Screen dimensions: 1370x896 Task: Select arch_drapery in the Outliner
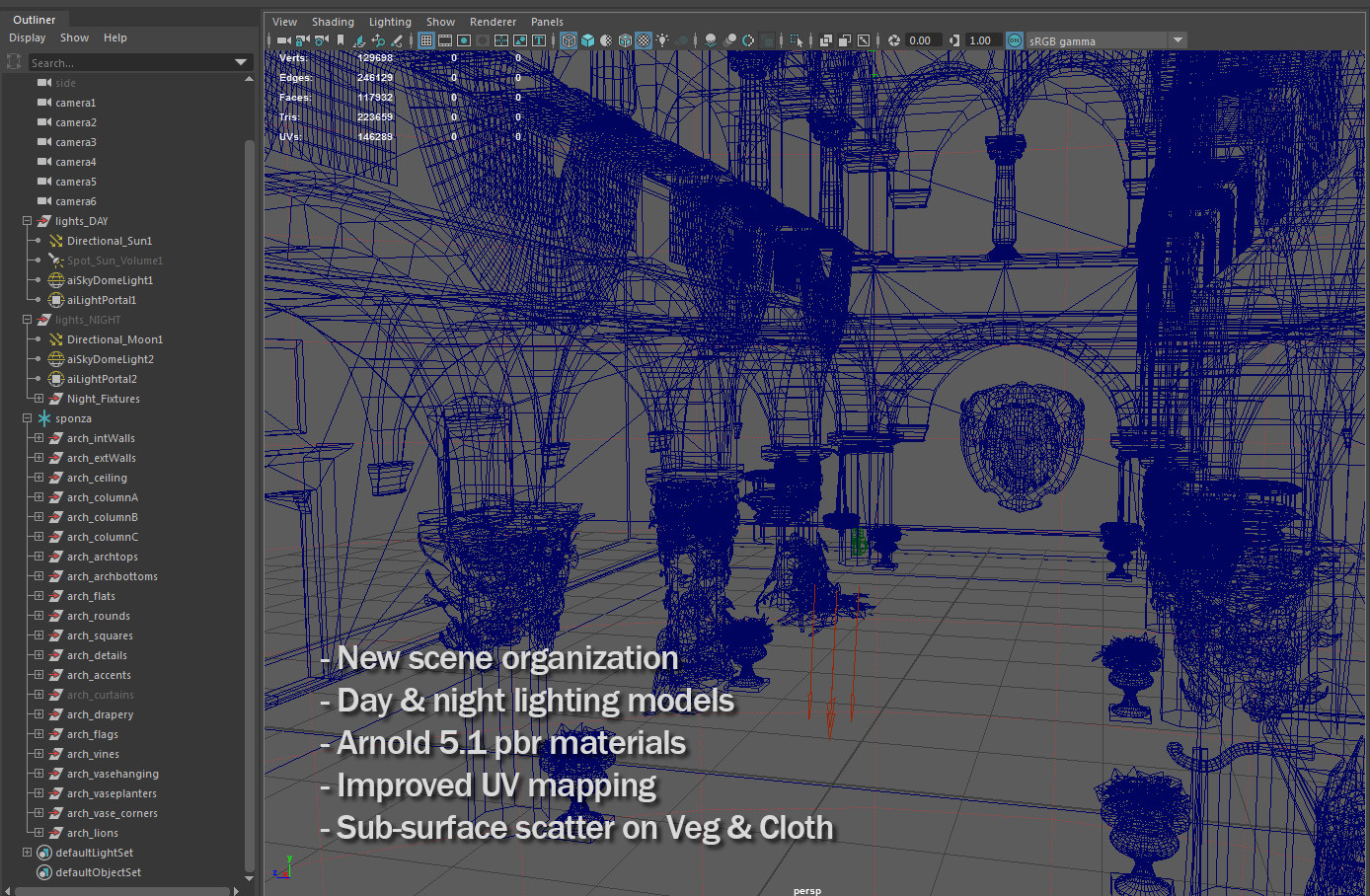tap(100, 714)
